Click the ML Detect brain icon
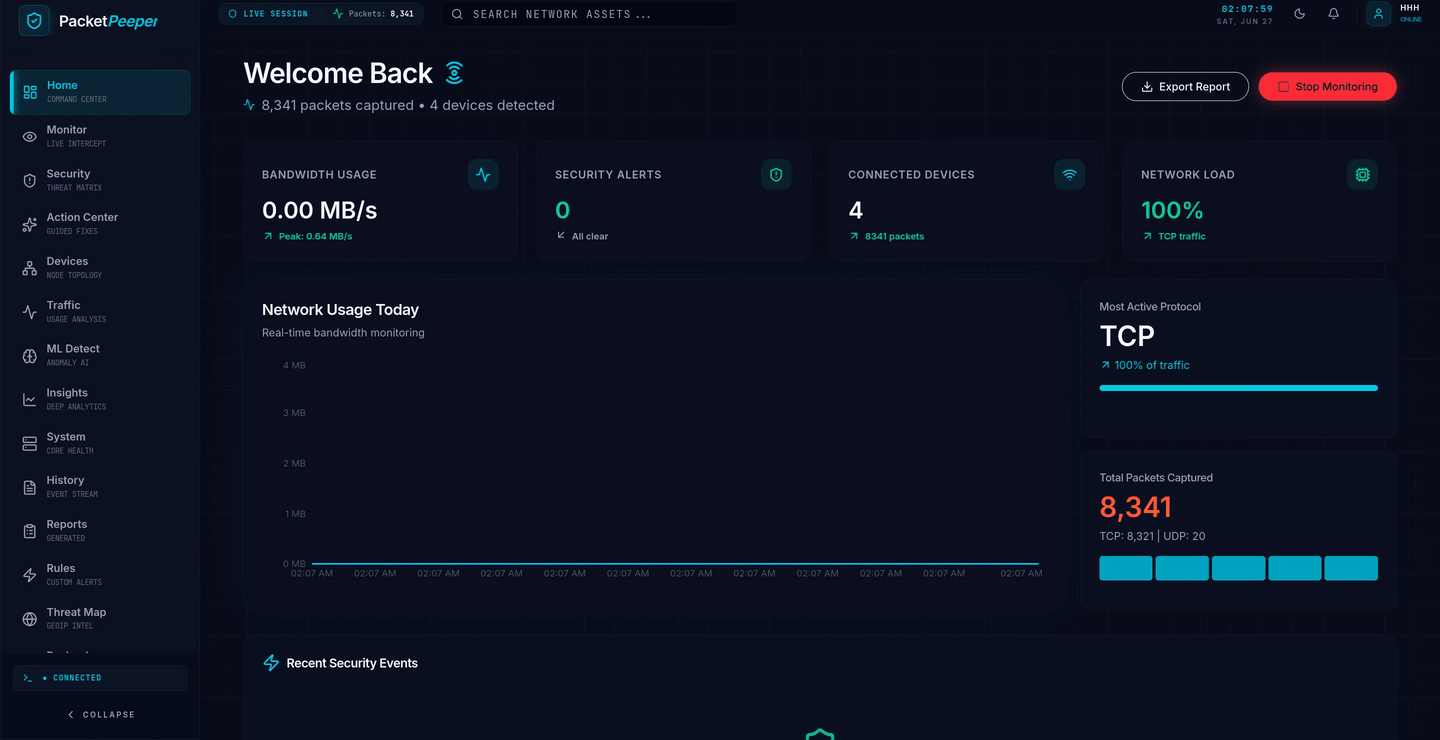This screenshot has height=740, width=1440. click(30, 356)
